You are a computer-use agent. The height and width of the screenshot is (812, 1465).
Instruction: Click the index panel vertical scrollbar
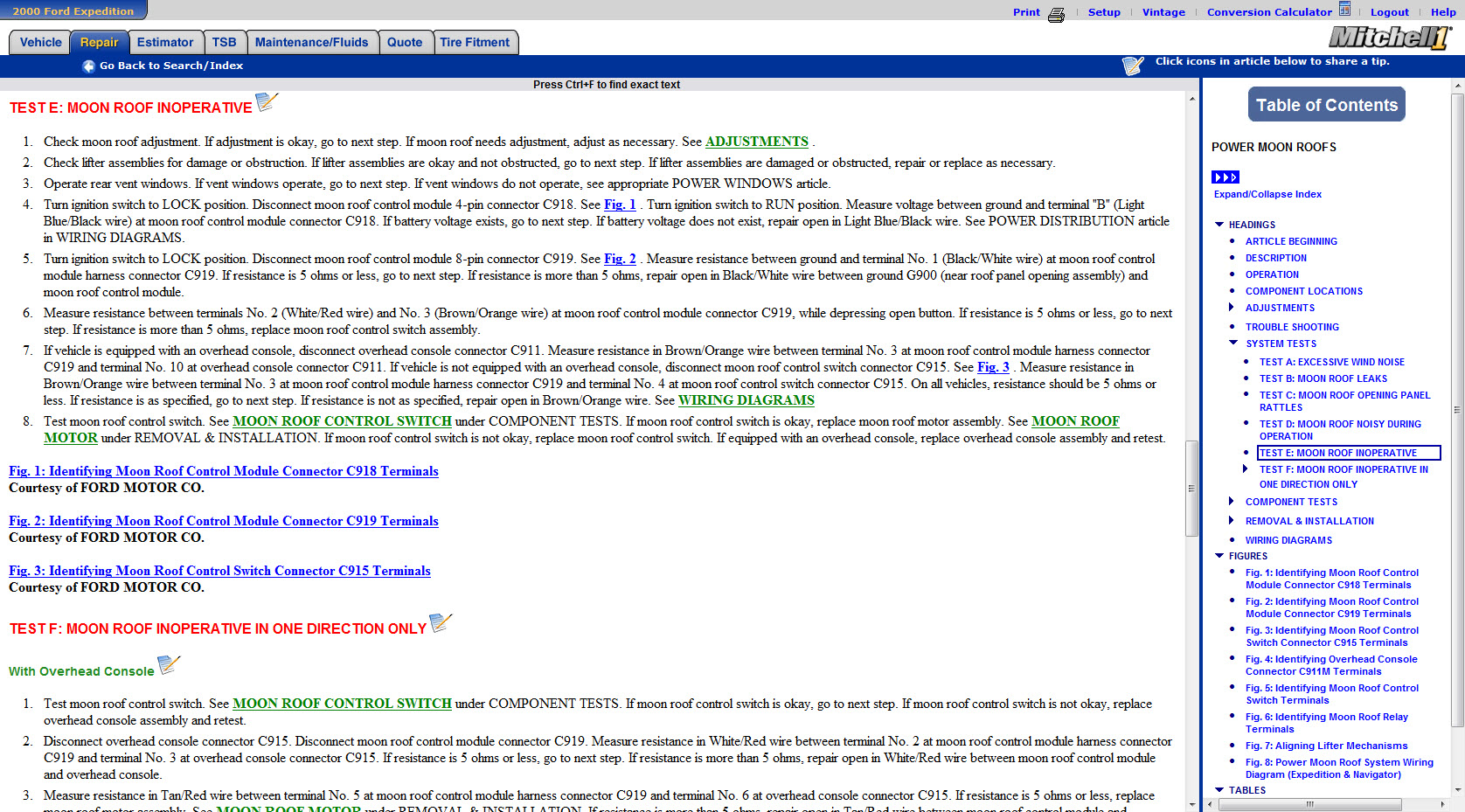click(1457, 410)
